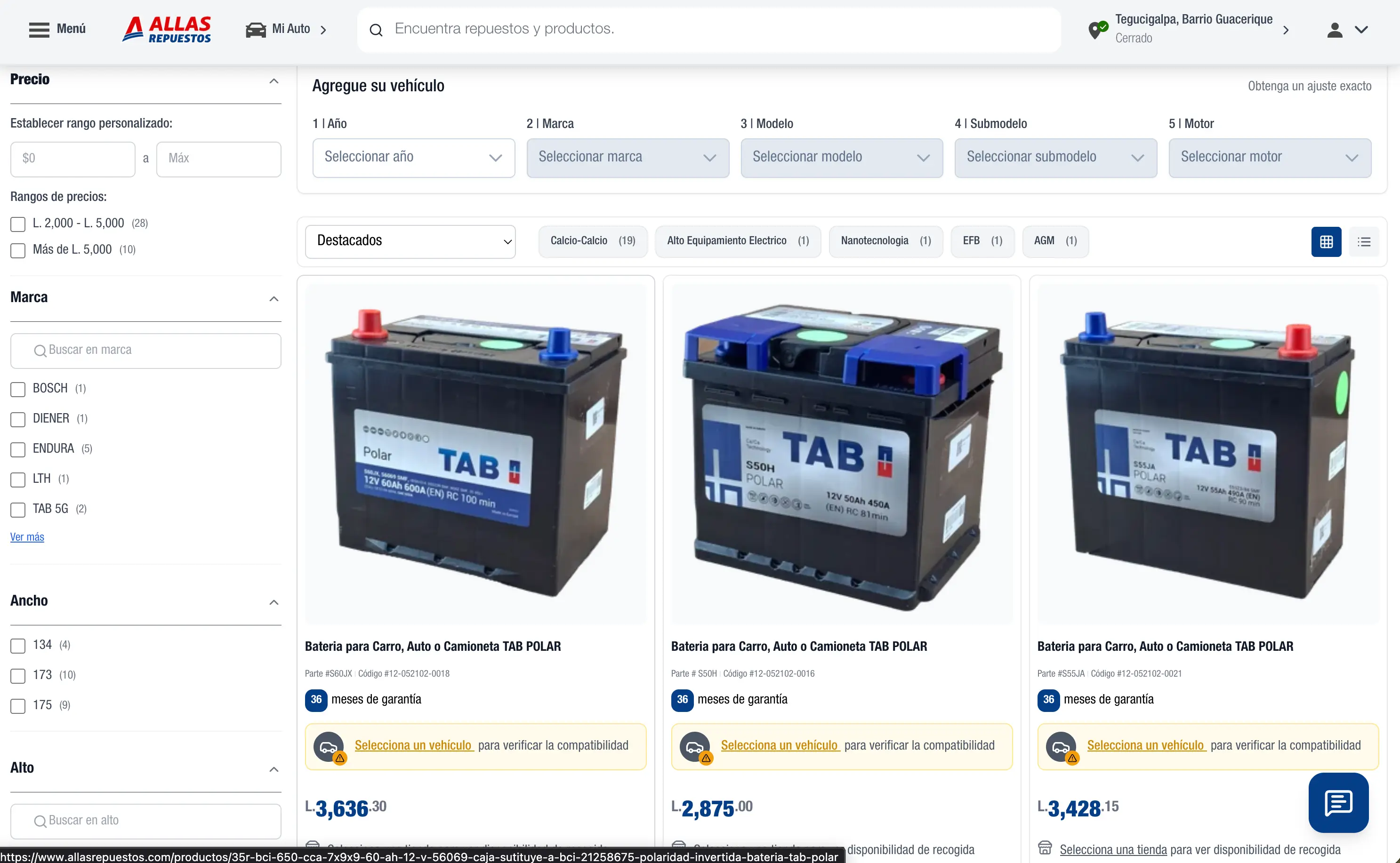
Task: Click the search magnifier icon
Action: (x=376, y=30)
